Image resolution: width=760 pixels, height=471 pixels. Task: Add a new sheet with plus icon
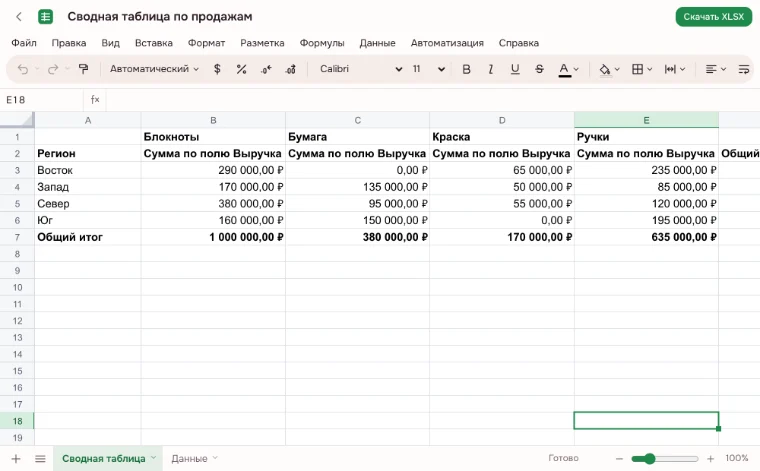pos(16,458)
